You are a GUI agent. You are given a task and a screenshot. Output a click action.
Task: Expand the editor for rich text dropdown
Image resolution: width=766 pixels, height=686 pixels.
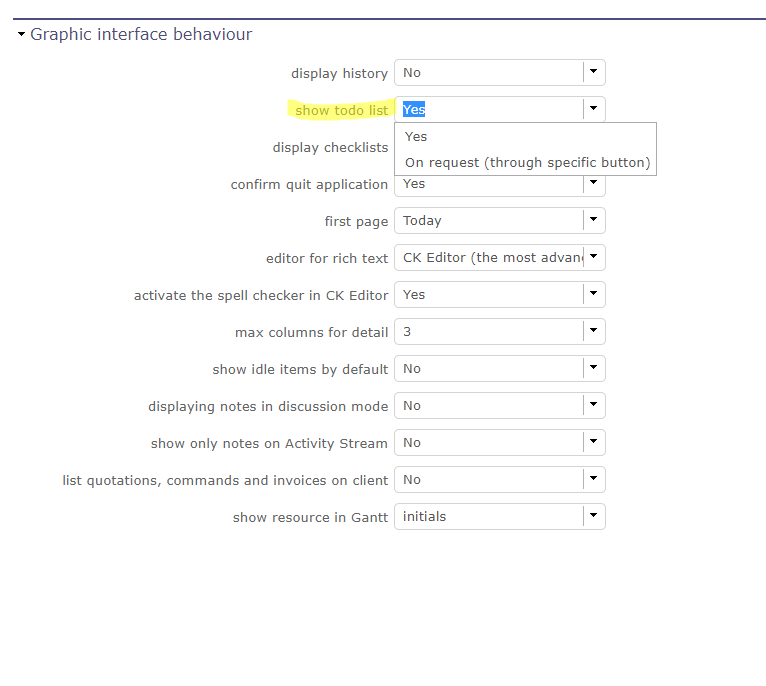pos(593,257)
